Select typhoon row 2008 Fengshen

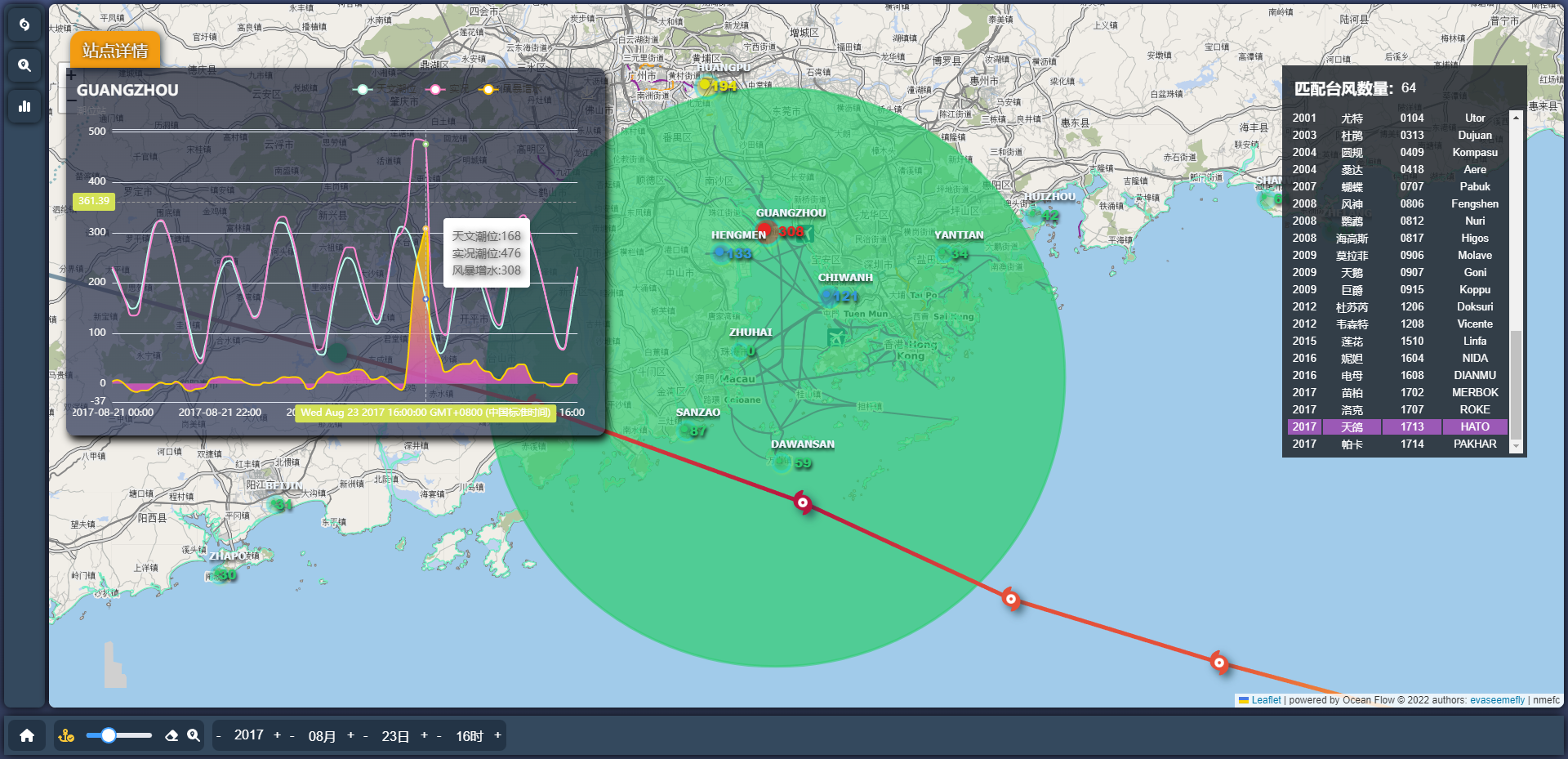[1397, 203]
